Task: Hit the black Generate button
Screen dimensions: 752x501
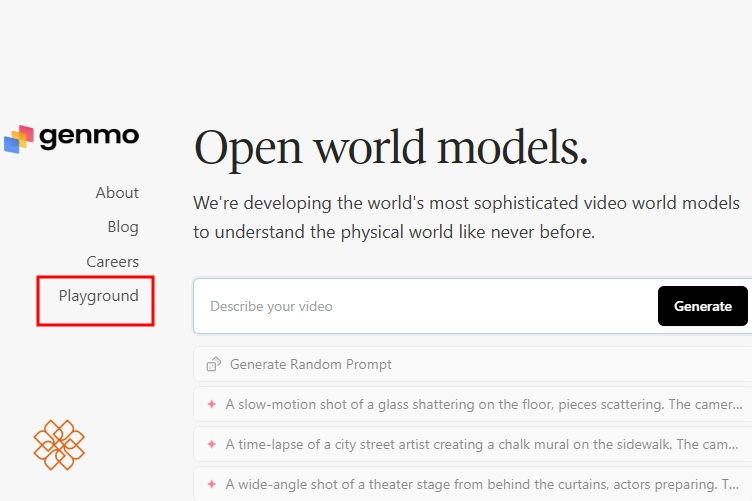Action: (703, 306)
